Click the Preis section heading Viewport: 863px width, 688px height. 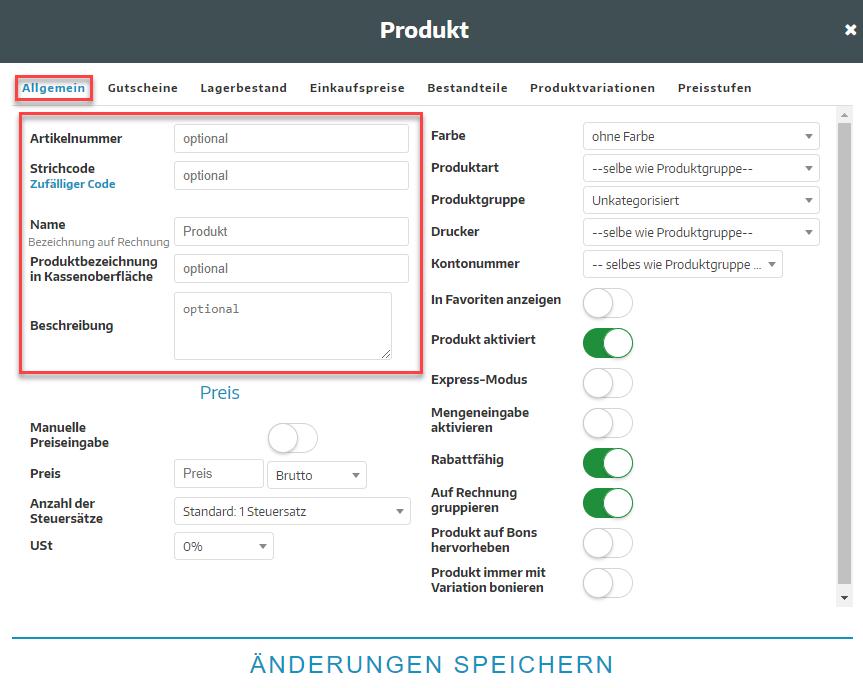click(220, 393)
